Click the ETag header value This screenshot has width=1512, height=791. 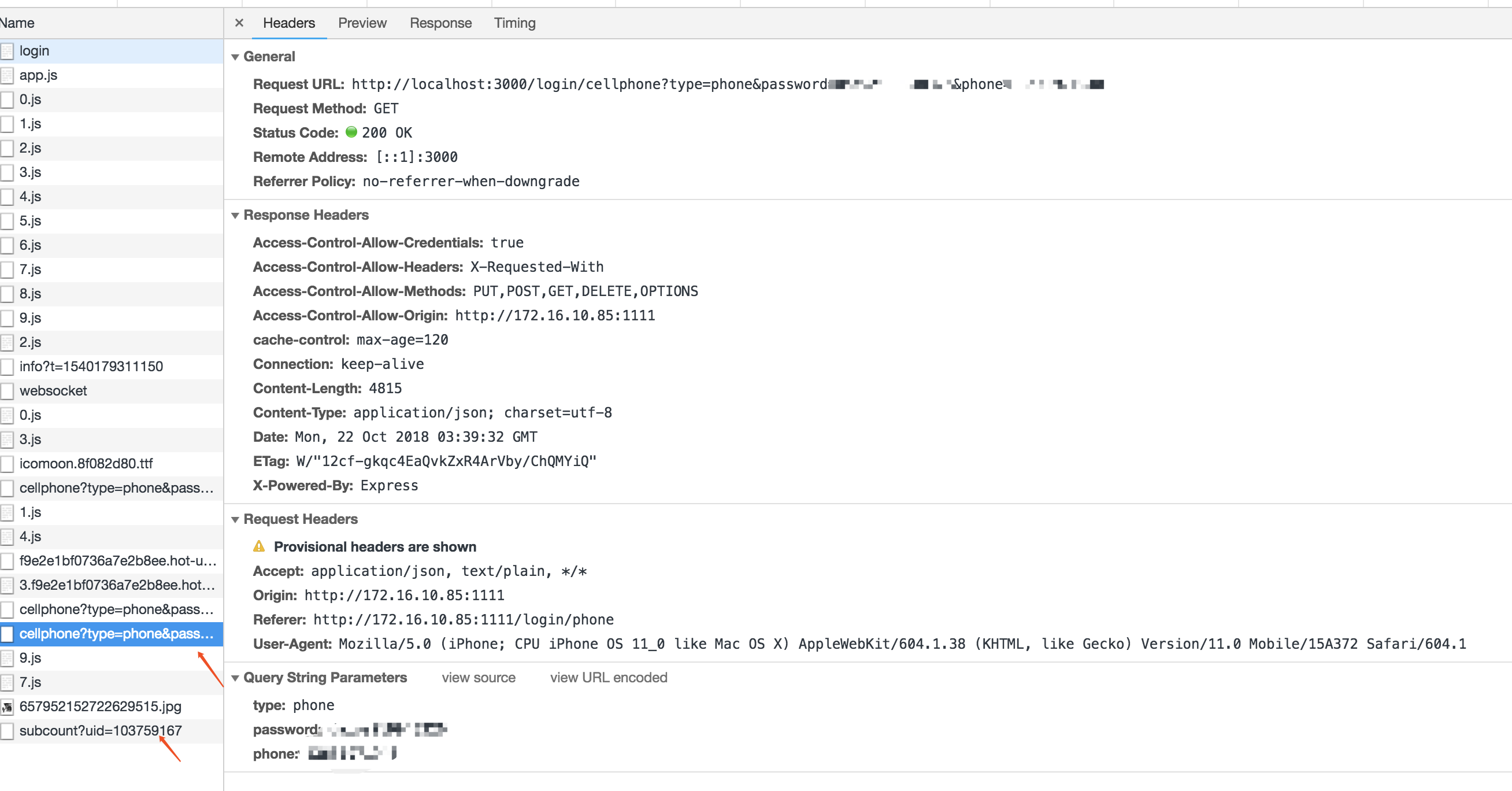pyautogui.click(x=446, y=461)
